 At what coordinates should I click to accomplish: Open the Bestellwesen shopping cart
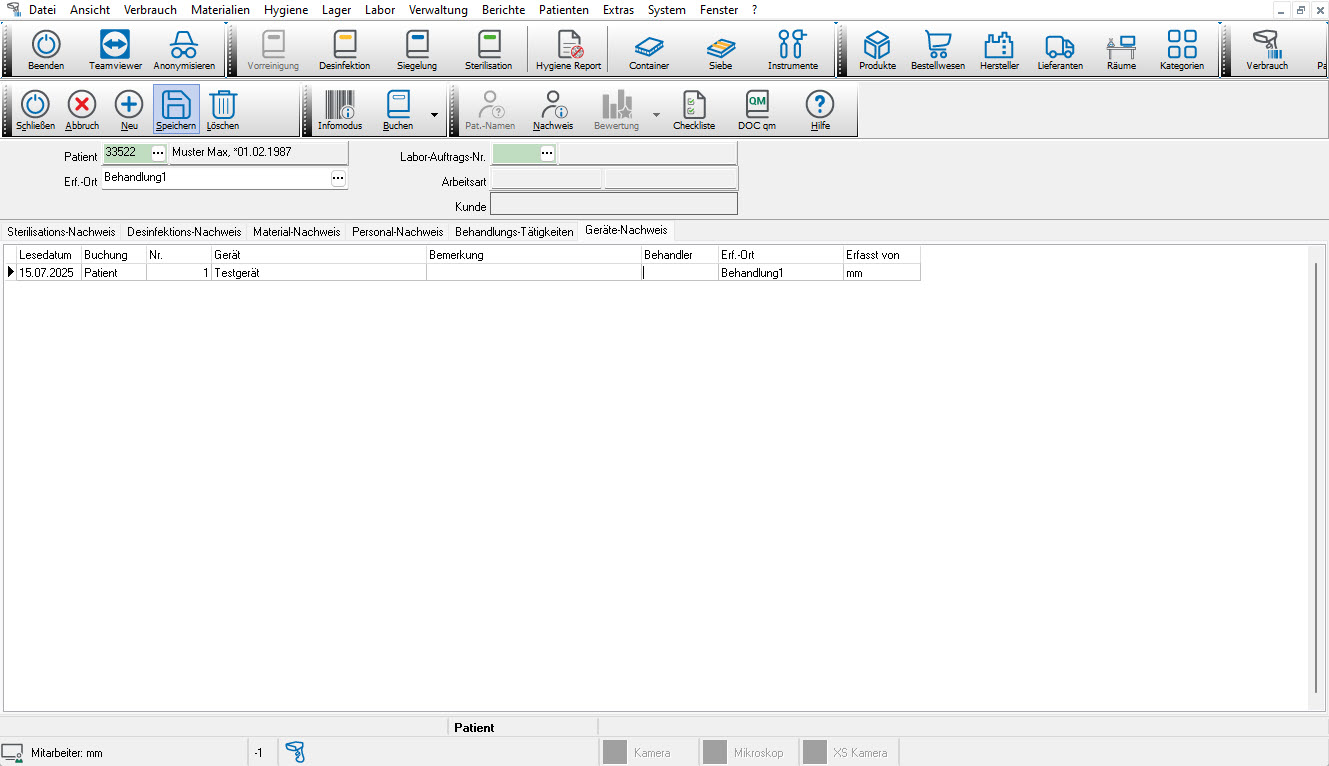[x=937, y=49]
